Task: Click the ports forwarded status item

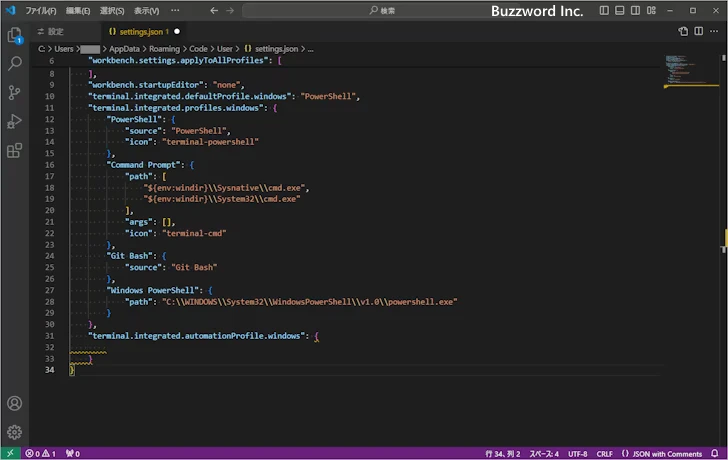Action: tap(72, 454)
